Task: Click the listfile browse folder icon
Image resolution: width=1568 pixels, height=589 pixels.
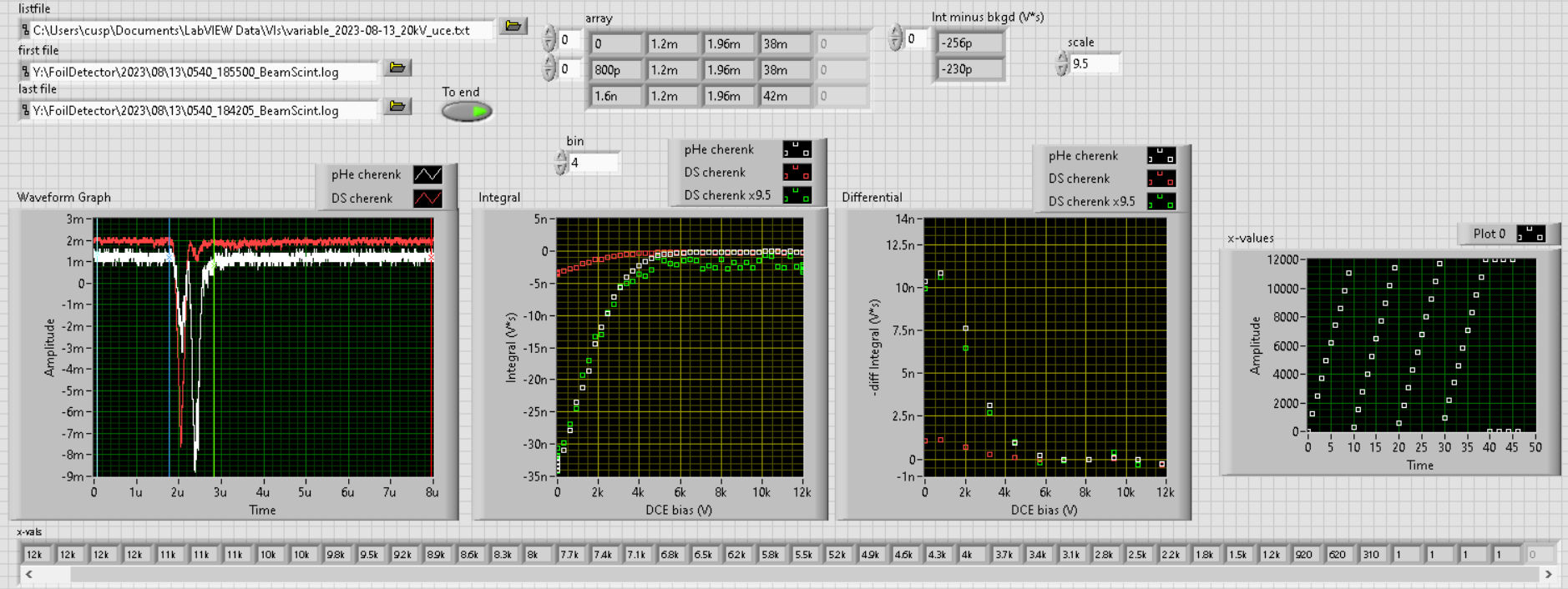Action: pyautogui.click(x=513, y=27)
